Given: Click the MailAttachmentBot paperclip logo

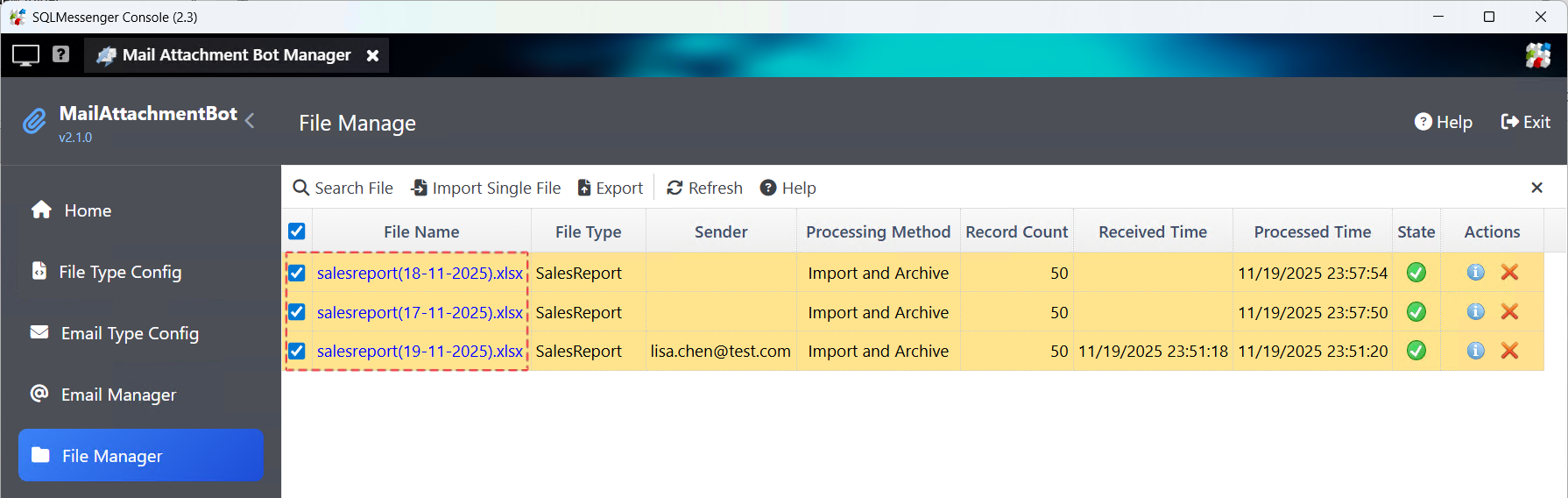Looking at the screenshot, I should pos(34,122).
